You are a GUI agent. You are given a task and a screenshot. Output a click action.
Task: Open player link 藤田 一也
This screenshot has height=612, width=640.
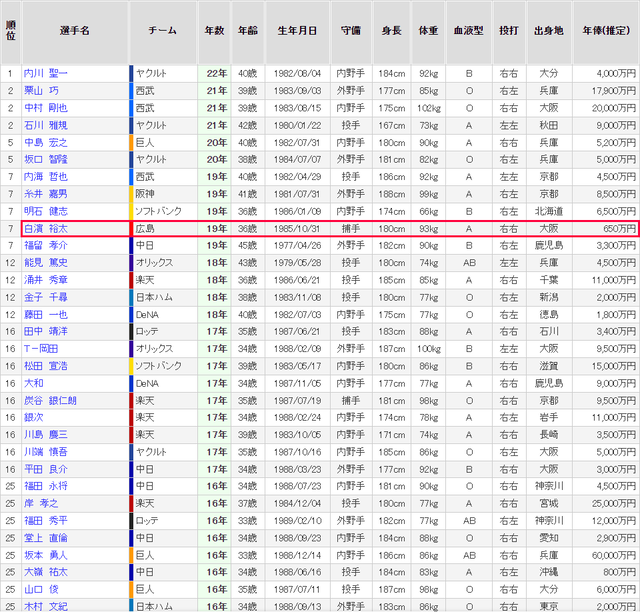[46, 315]
